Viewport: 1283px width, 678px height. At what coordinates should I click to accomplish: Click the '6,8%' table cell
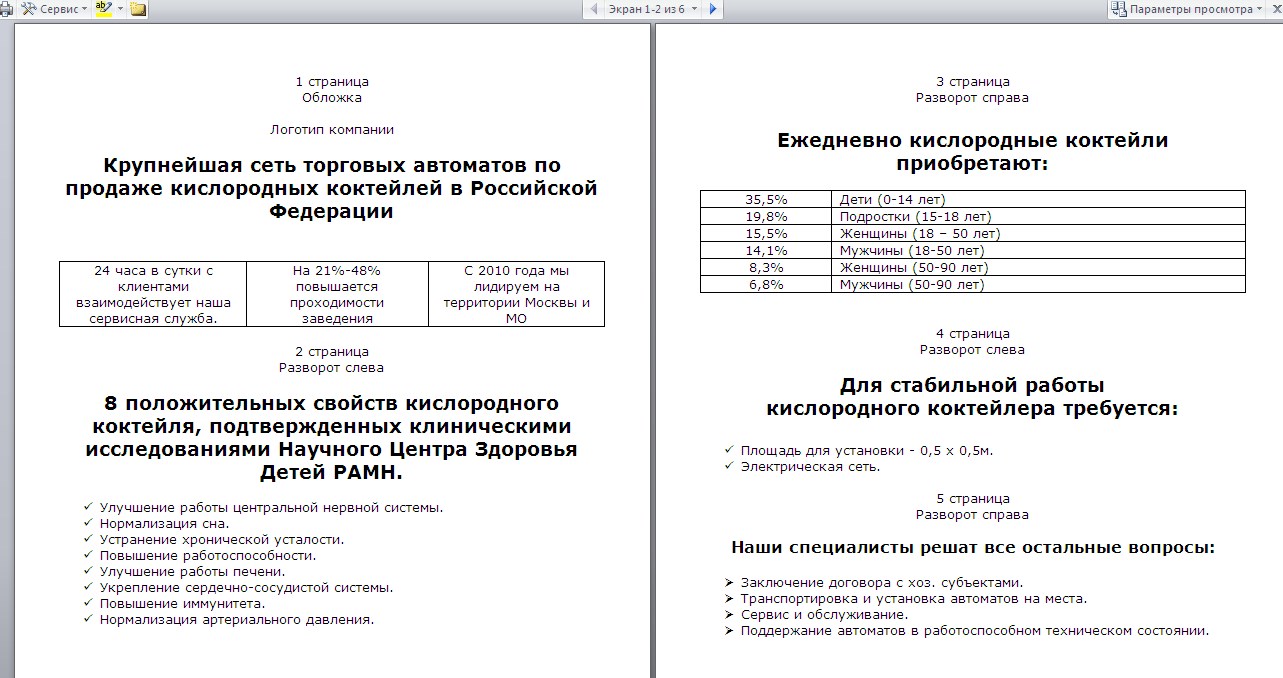(766, 284)
